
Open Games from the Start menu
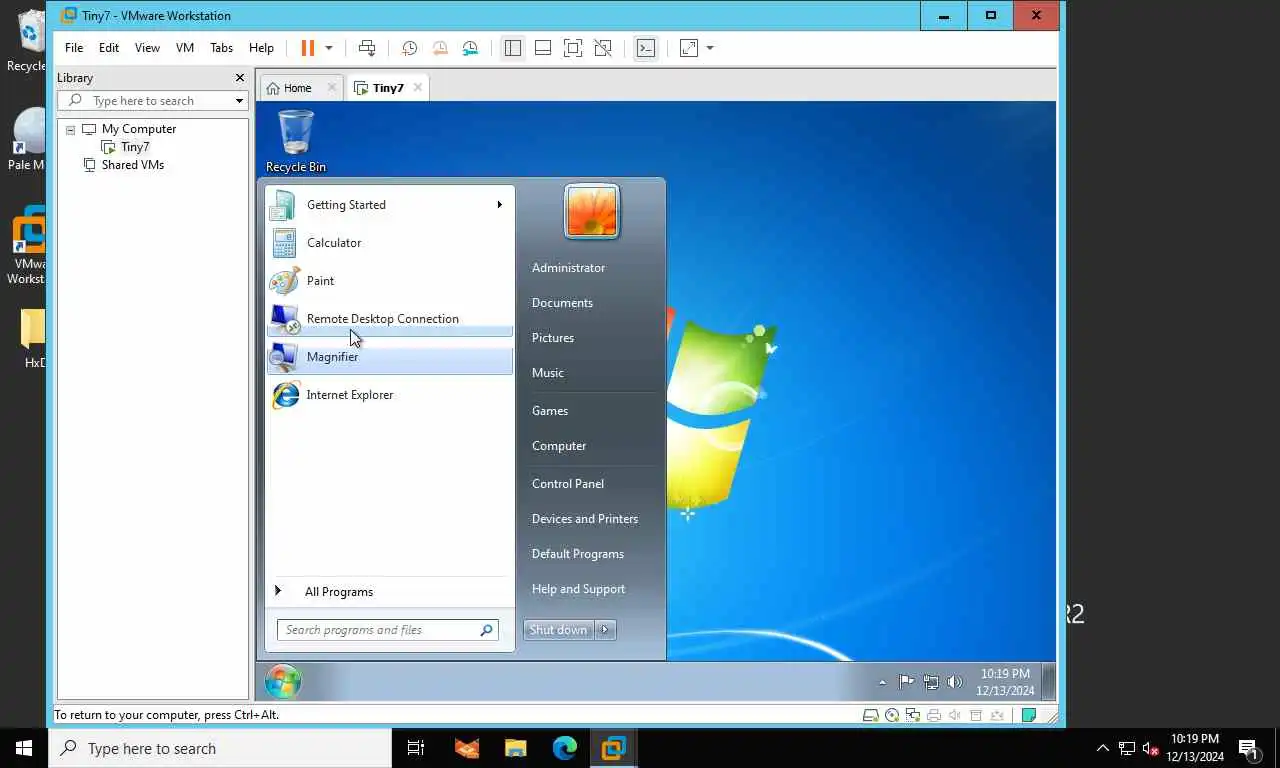pos(550,411)
